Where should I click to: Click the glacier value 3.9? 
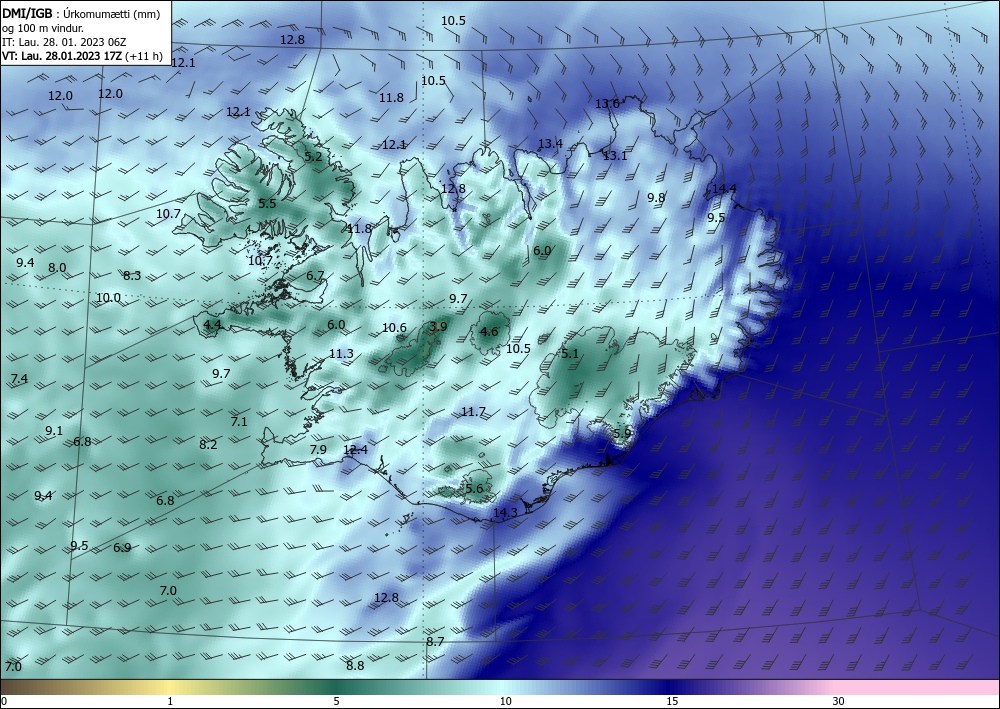click(438, 326)
